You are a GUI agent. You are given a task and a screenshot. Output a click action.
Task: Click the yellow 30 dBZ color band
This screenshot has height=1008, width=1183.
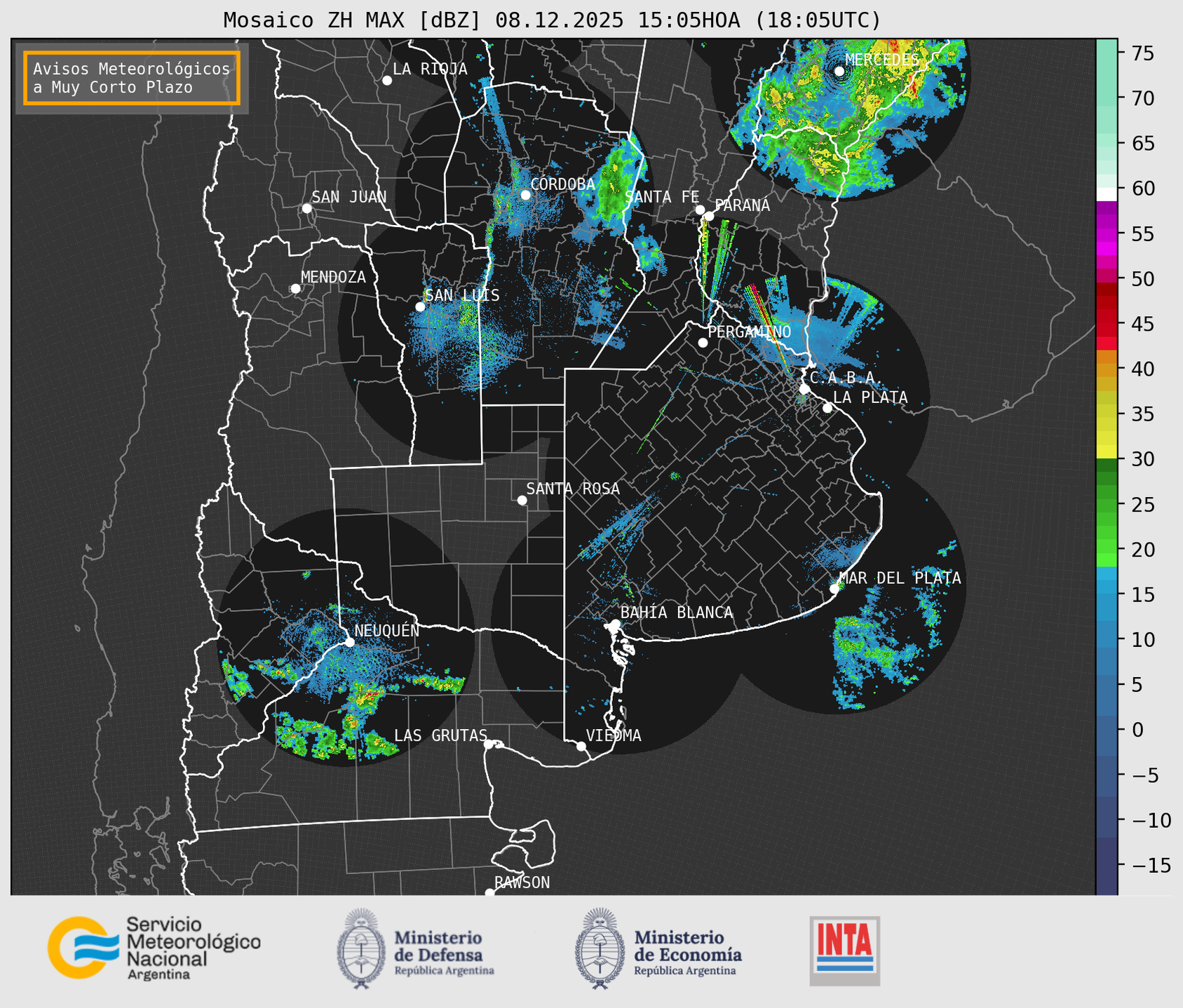1107,452
